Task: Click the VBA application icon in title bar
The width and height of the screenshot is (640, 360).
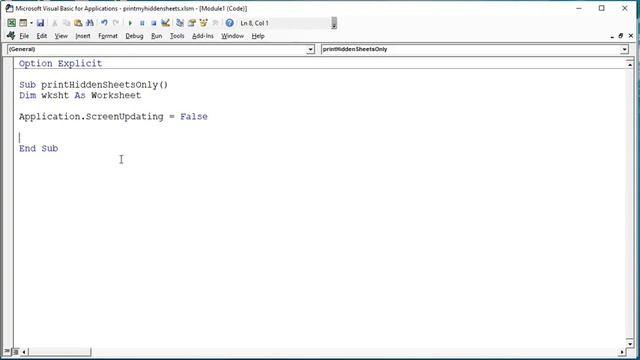Action: [x=9, y=8]
